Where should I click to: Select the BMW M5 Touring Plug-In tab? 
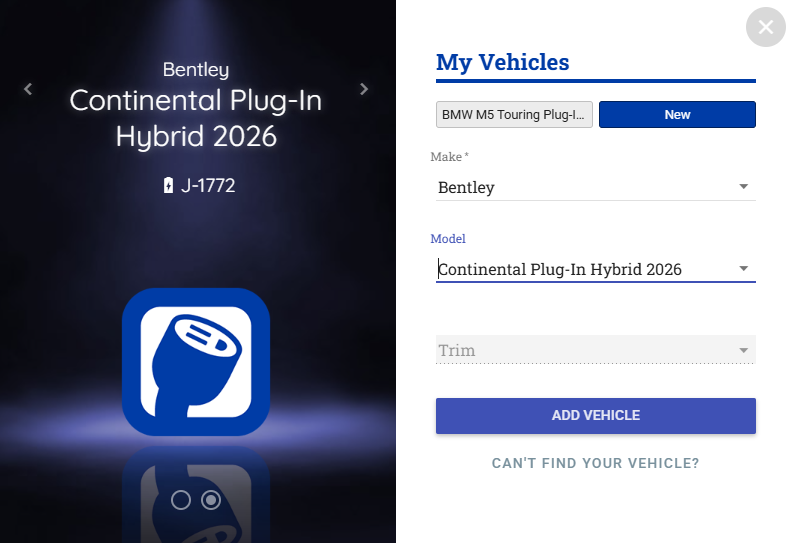click(515, 115)
